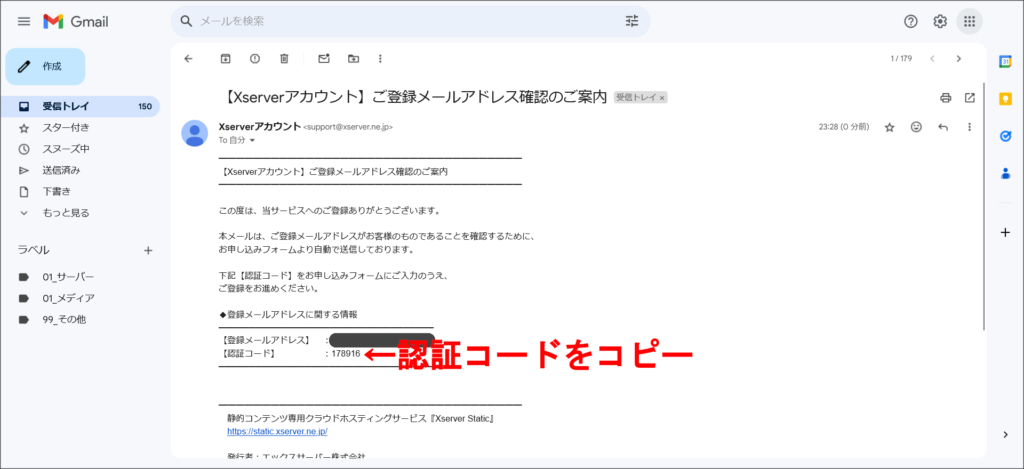Delete this email with trash icon
This screenshot has width=1024, height=469.
[x=284, y=59]
